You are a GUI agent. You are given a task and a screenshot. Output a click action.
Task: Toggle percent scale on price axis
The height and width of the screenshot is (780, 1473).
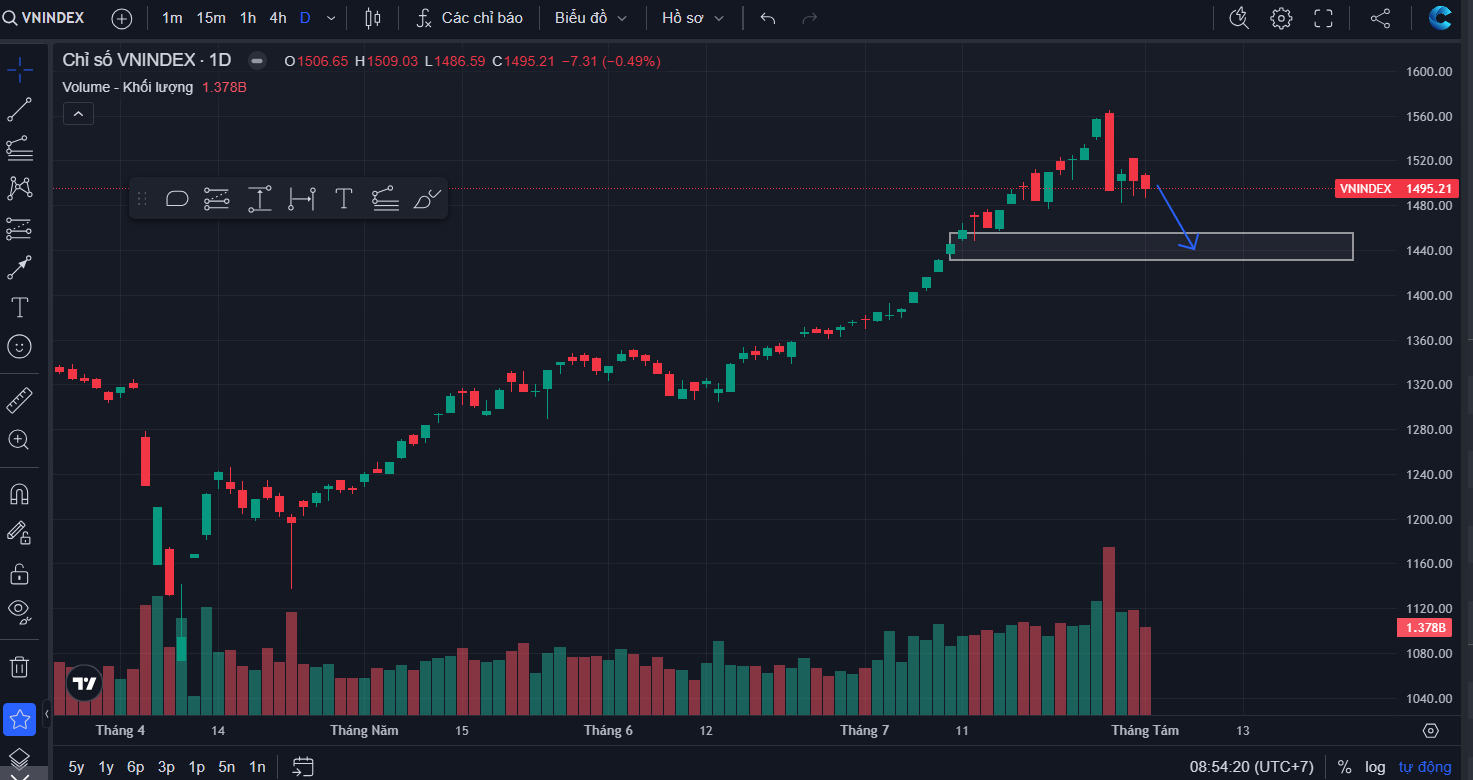[x=1345, y=767]
